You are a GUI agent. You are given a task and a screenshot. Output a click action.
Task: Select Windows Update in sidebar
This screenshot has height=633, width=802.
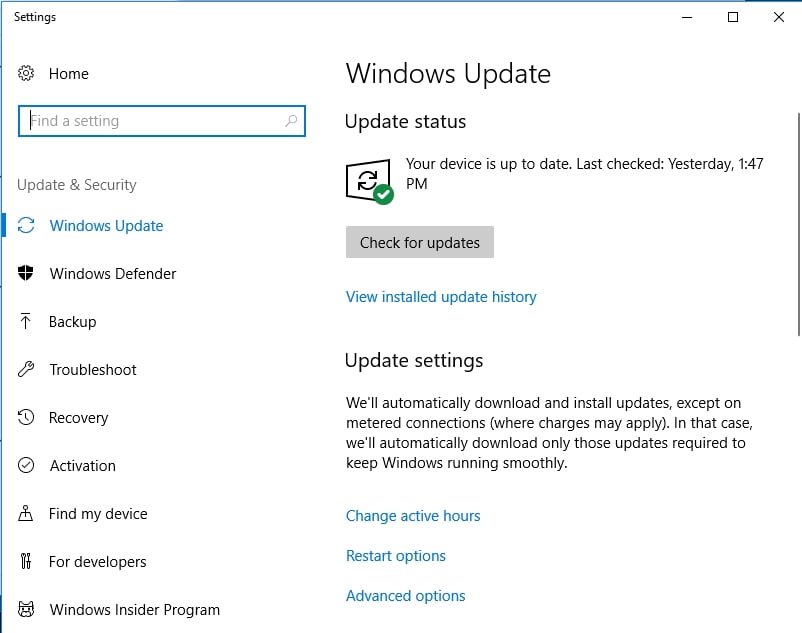106,225
